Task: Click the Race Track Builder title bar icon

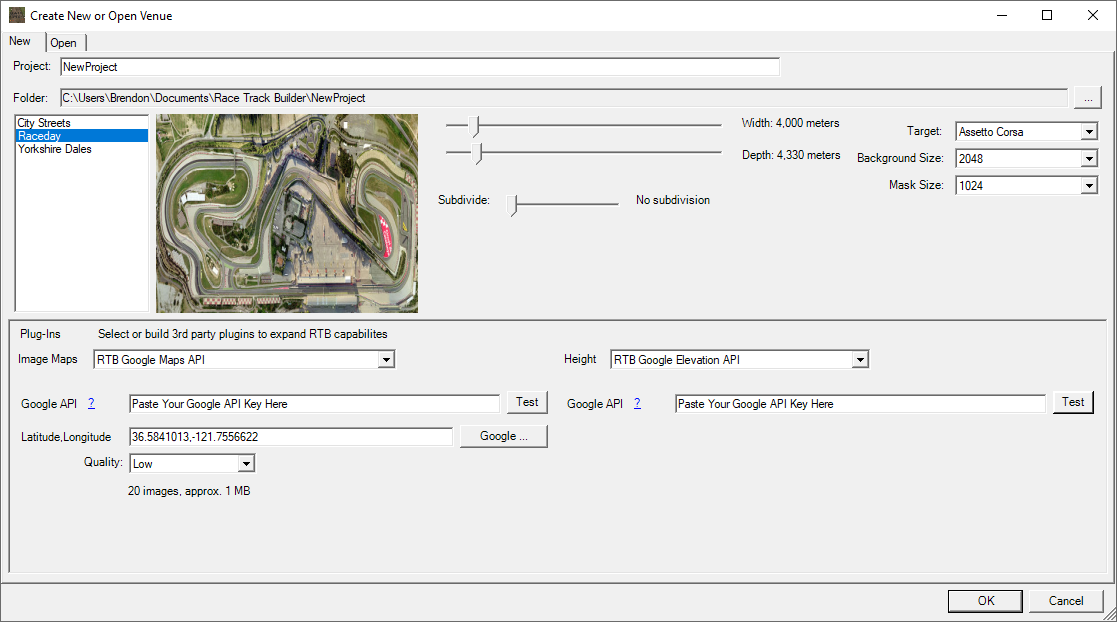Action: click(x=17, y=16)
